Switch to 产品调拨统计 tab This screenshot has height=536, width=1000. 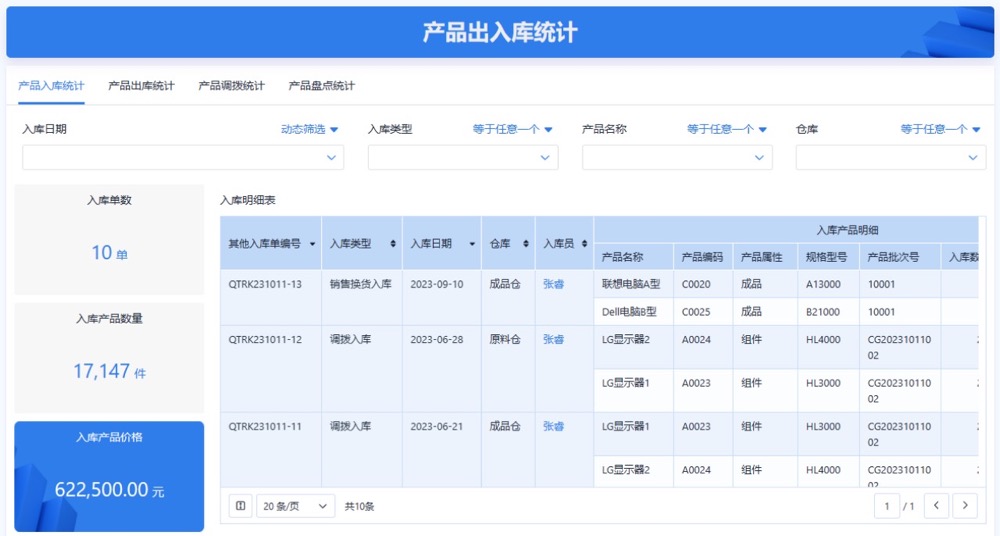tap(231, 86)
